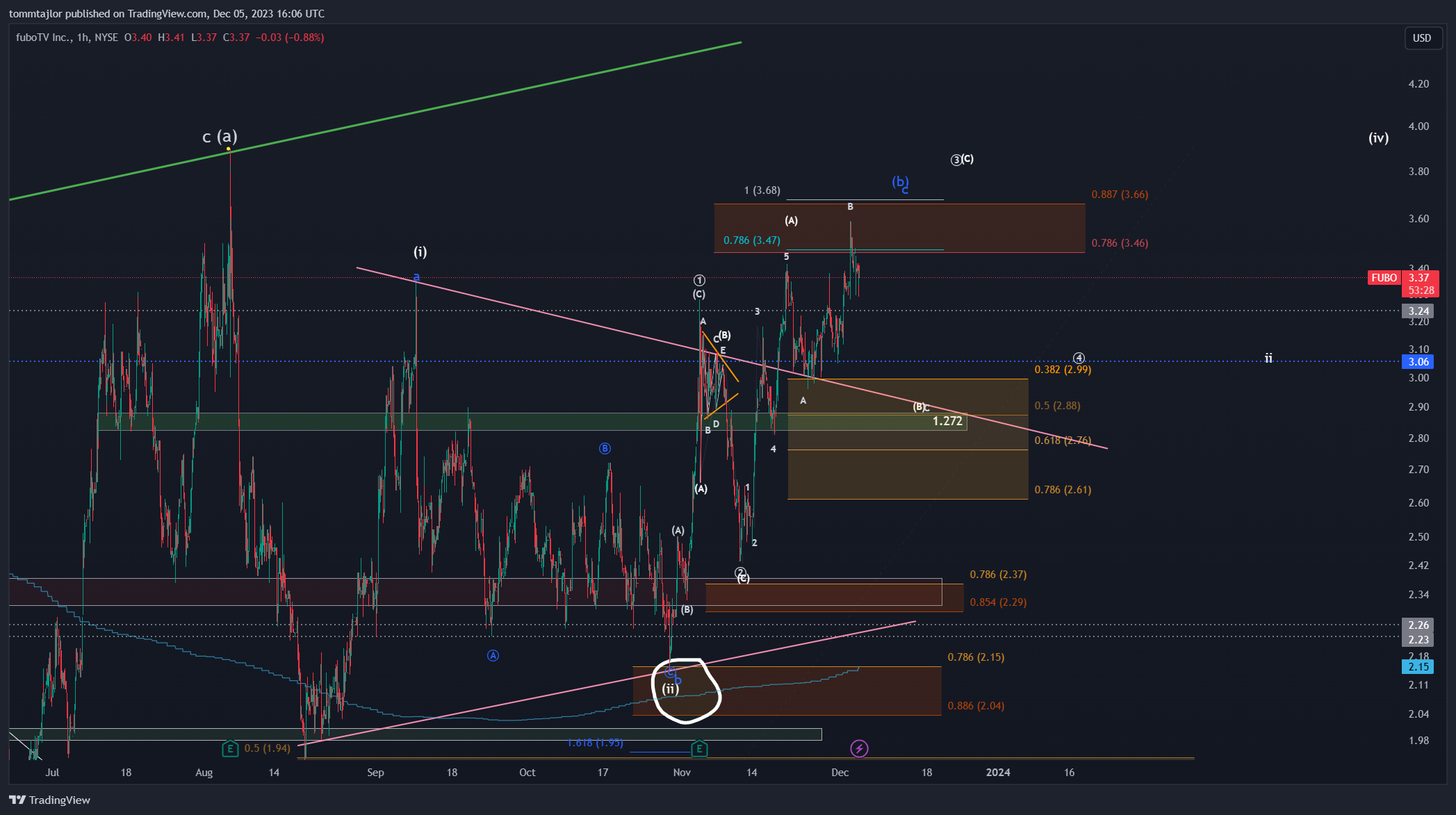Screen dimensions: 1456x815
Task: Click the 3.24 price level tag
Action: coord(1418,311)
